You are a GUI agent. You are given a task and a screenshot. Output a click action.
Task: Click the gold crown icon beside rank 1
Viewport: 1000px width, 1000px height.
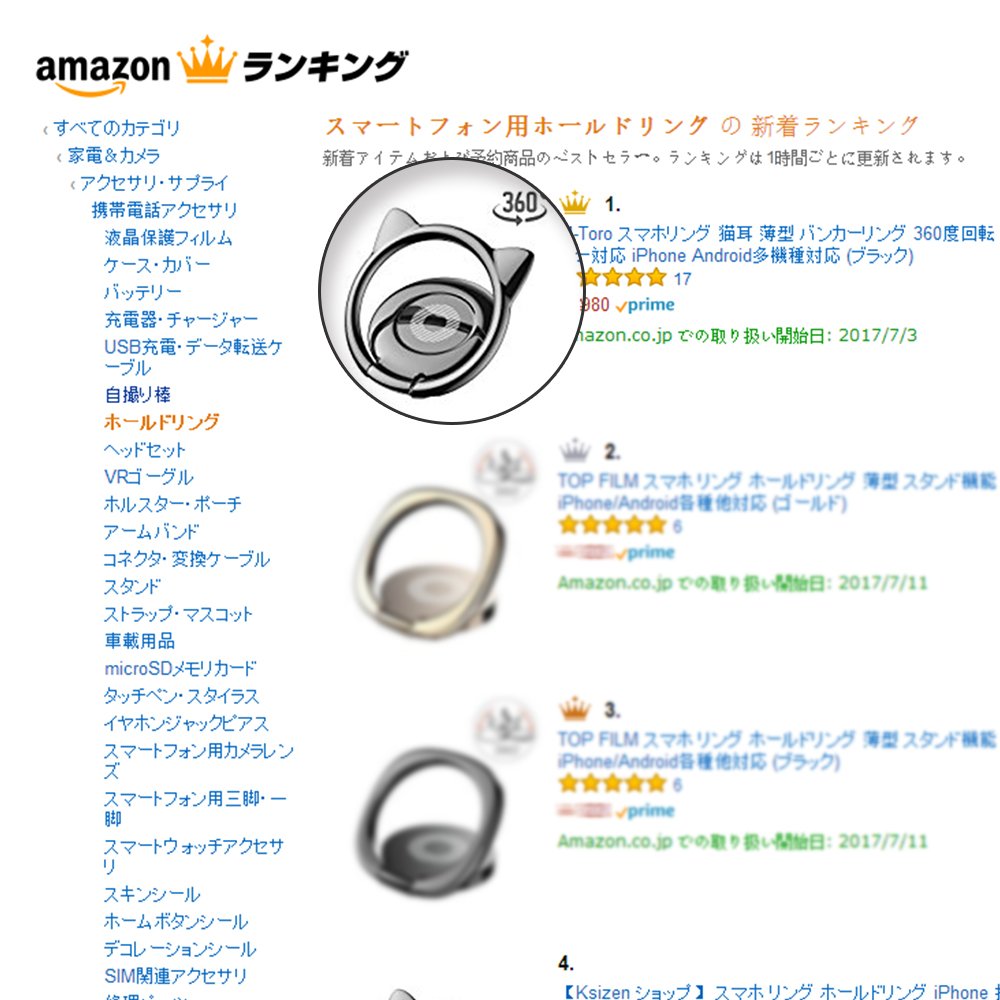[x=575, y=203]
